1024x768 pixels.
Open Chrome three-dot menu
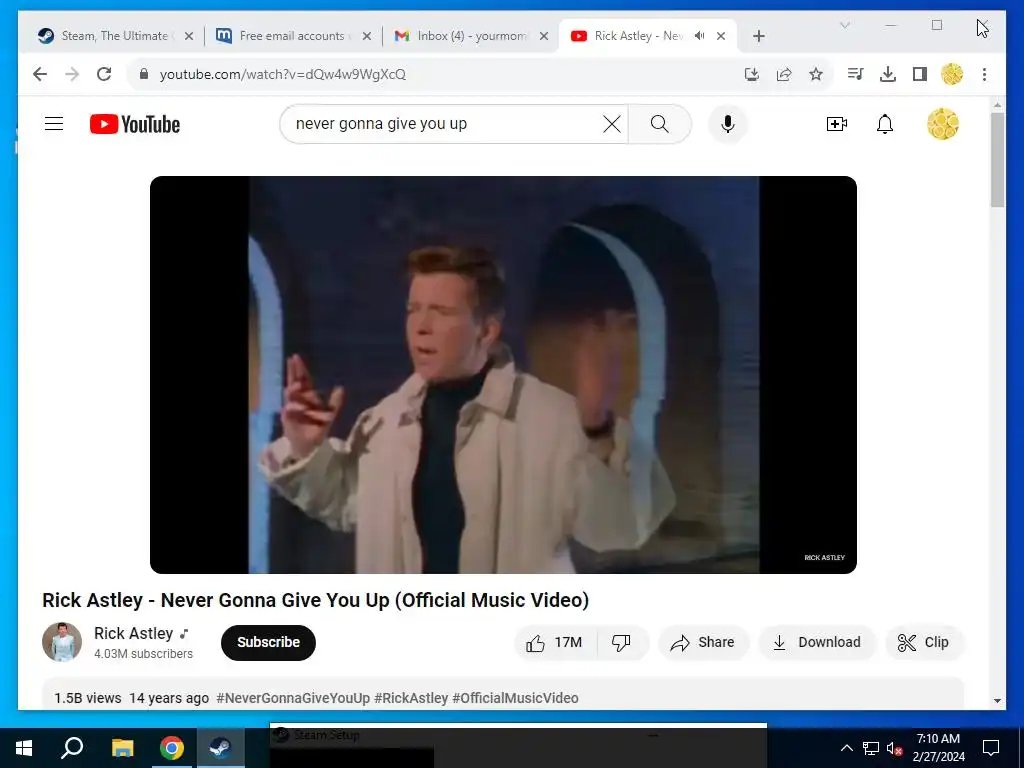pos(984,74)
